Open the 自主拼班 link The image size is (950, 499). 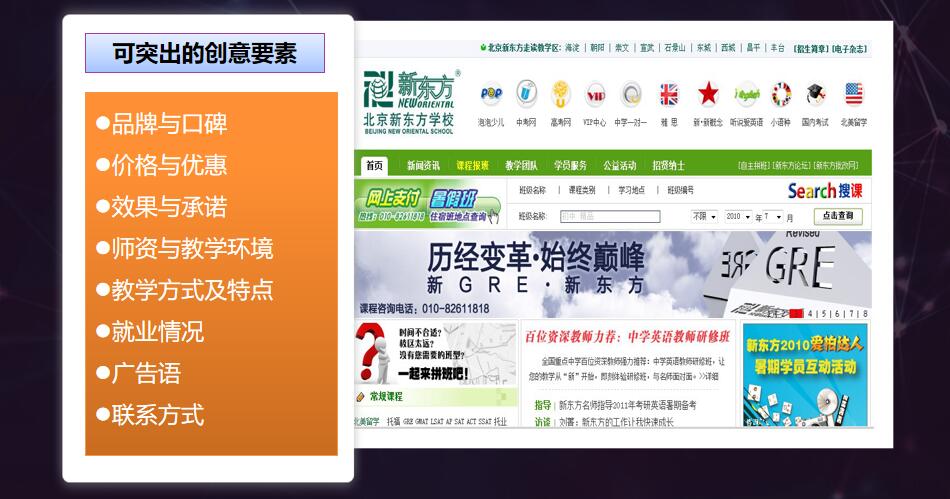754,165
